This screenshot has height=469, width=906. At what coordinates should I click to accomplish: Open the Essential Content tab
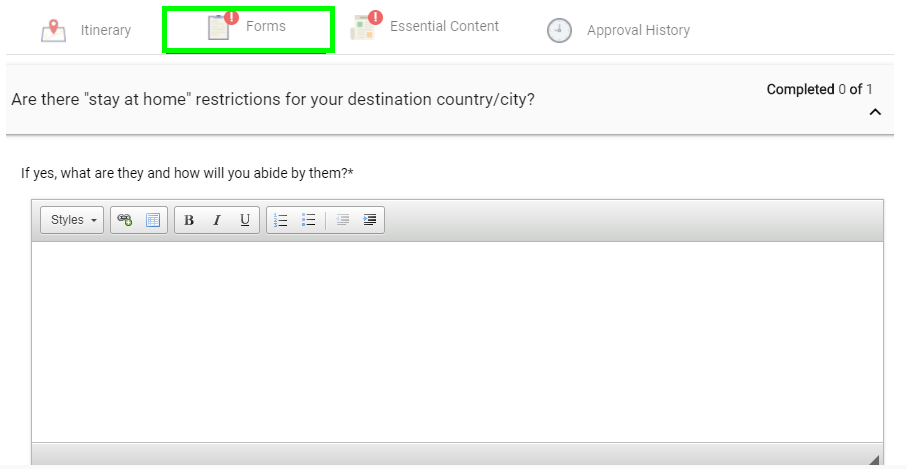coord(444,27)
